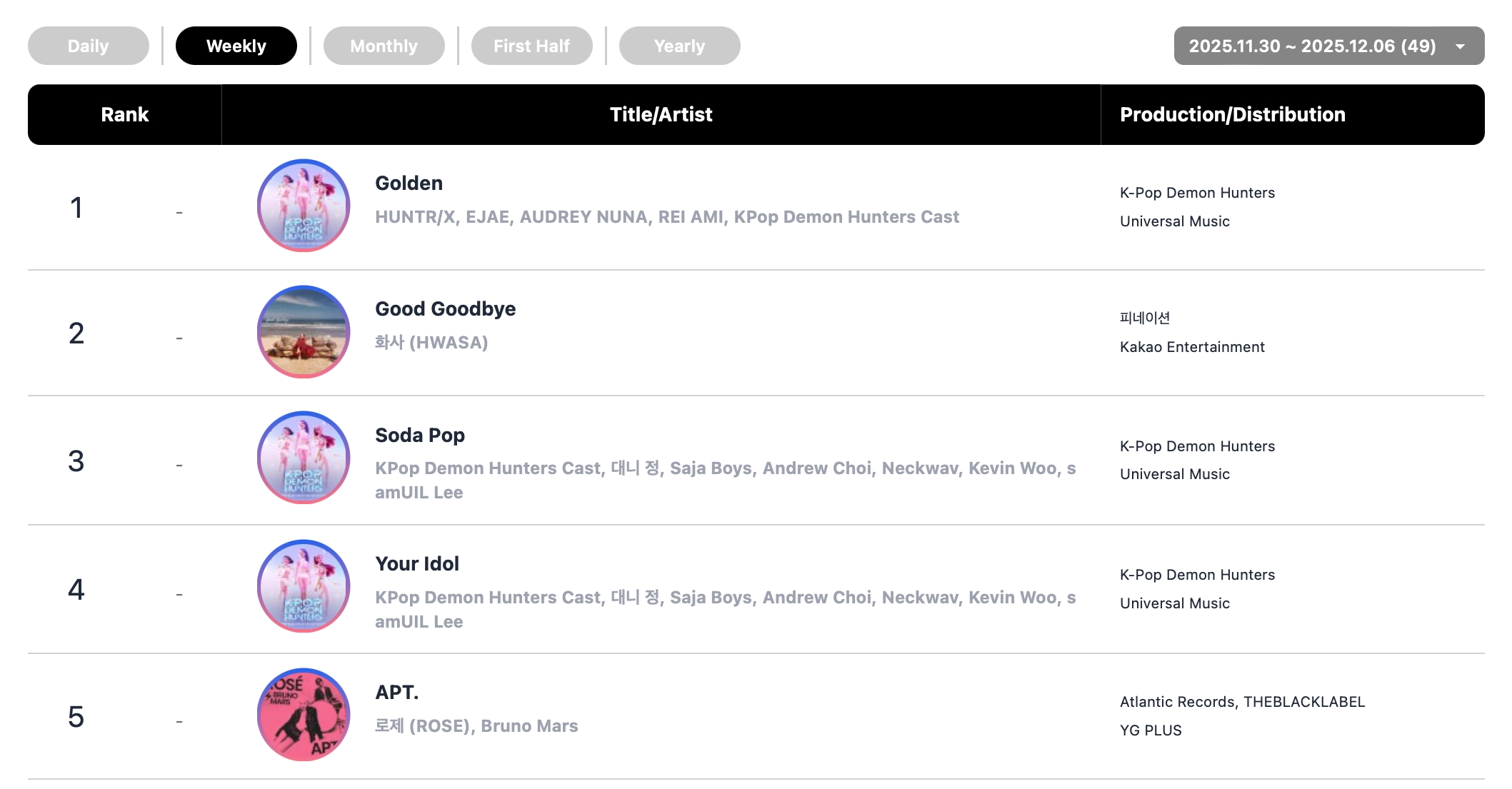Image resolution: width=1512 pixels, height=789 pixels.
Task: Open the APT. song title
Action: pyautogui.click(x=397, y=693)
